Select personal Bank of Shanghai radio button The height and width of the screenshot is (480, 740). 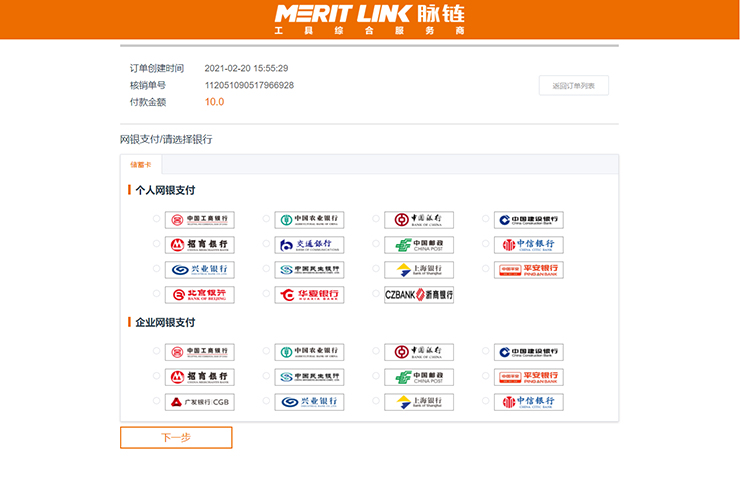376,269
